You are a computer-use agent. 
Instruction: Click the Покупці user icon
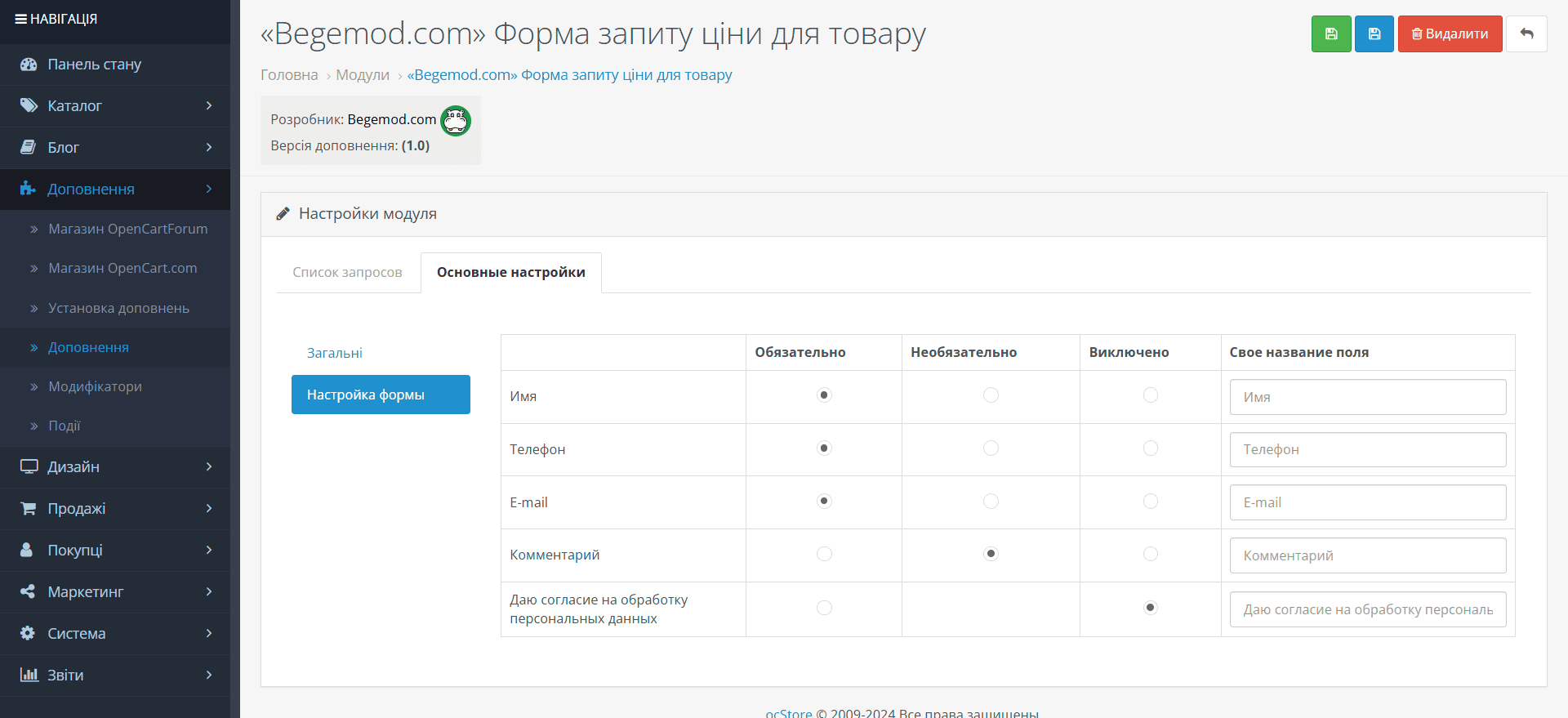coord(27,551)
